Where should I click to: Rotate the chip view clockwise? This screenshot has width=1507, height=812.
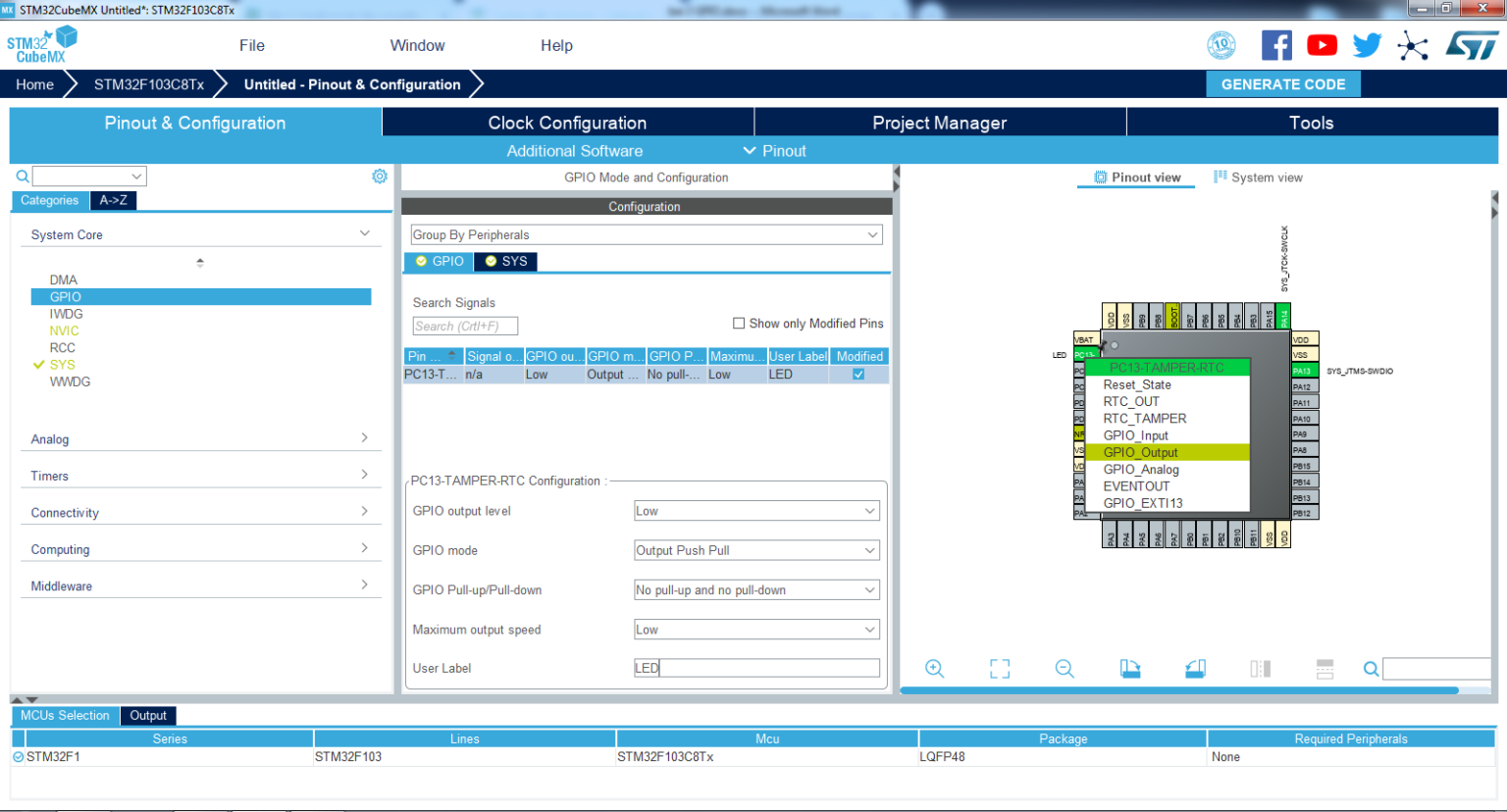(1130, 669)
